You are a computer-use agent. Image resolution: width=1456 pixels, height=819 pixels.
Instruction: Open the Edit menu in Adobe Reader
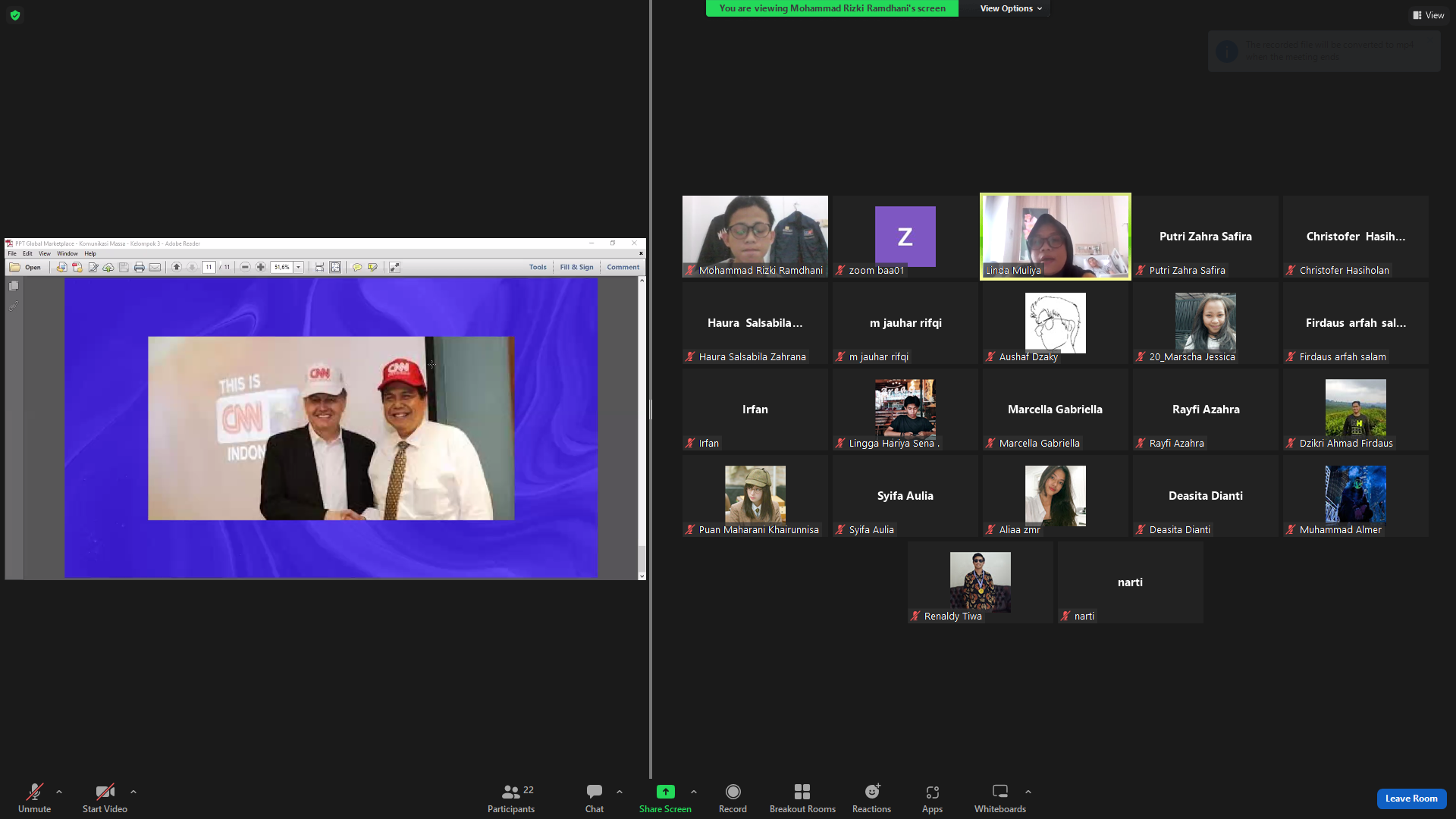27,253
